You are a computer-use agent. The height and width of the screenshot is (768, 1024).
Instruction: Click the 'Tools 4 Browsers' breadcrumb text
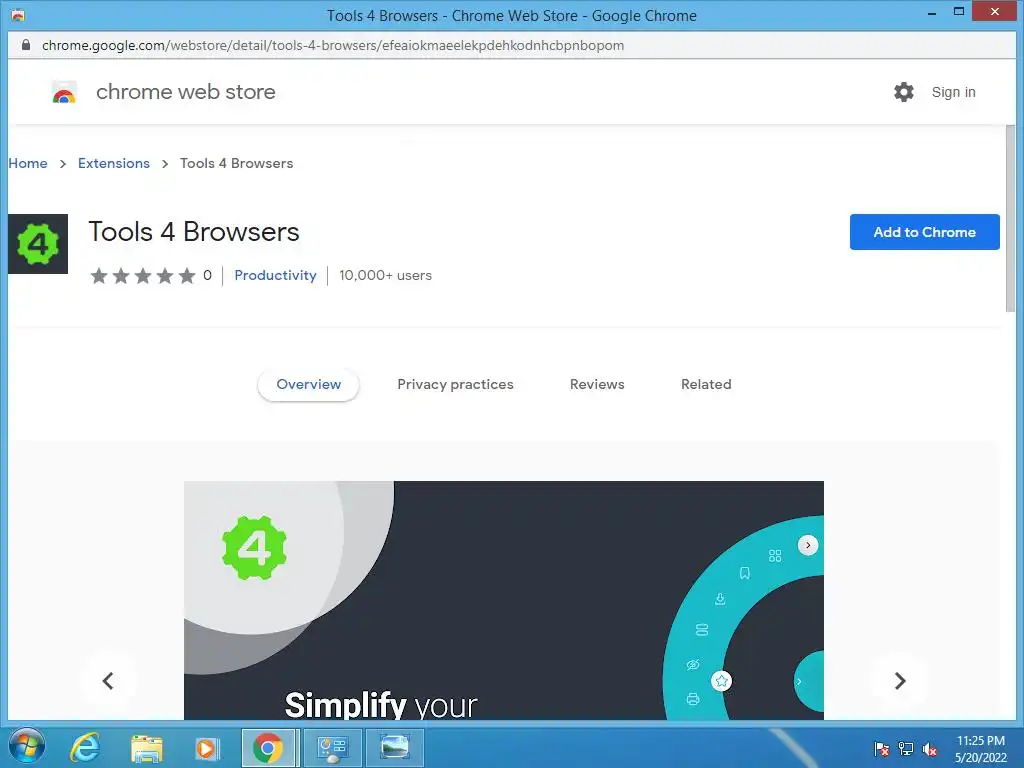tap(236, 163)
